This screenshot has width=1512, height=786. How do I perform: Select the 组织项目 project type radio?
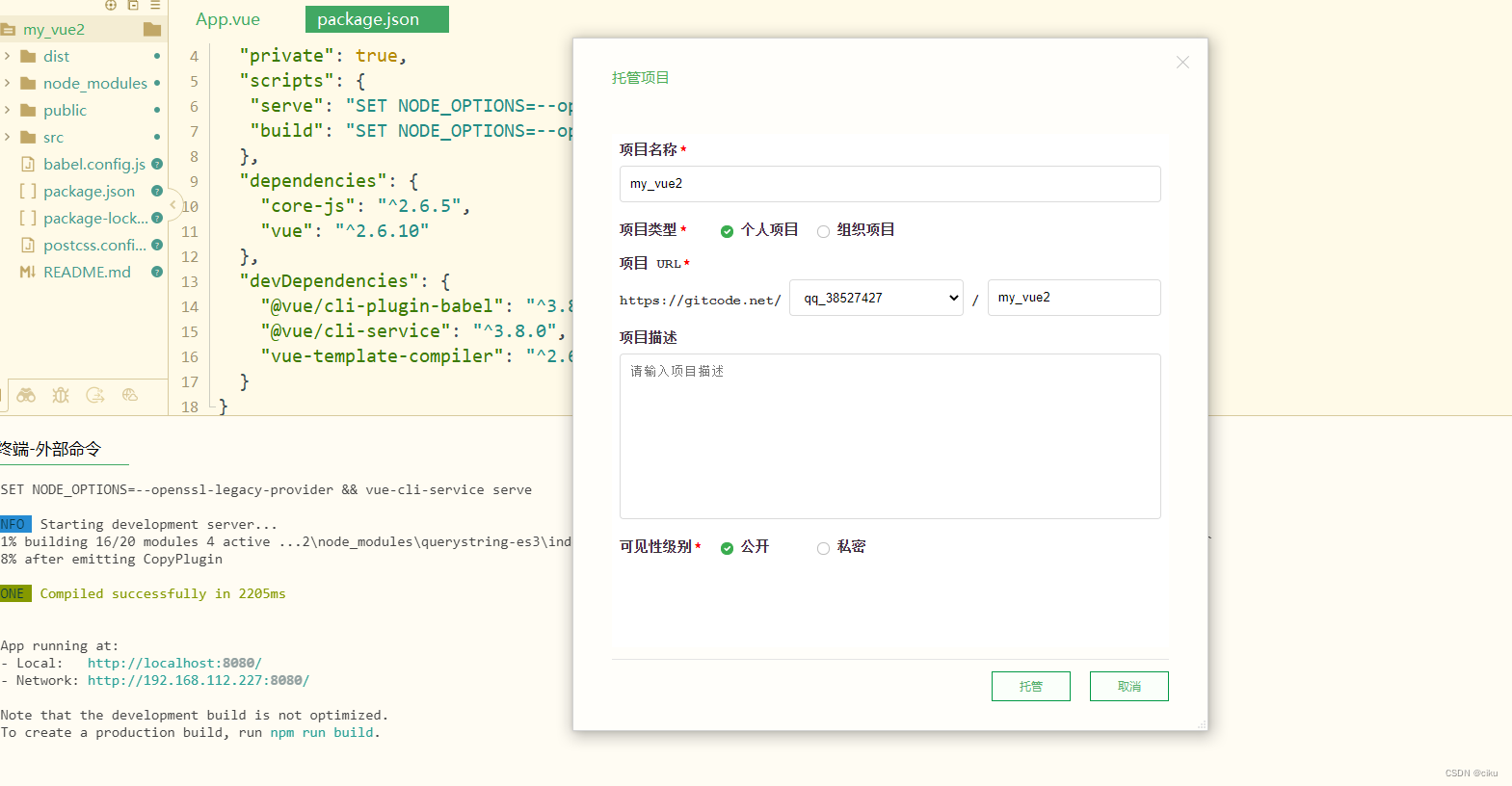point(823,231)
